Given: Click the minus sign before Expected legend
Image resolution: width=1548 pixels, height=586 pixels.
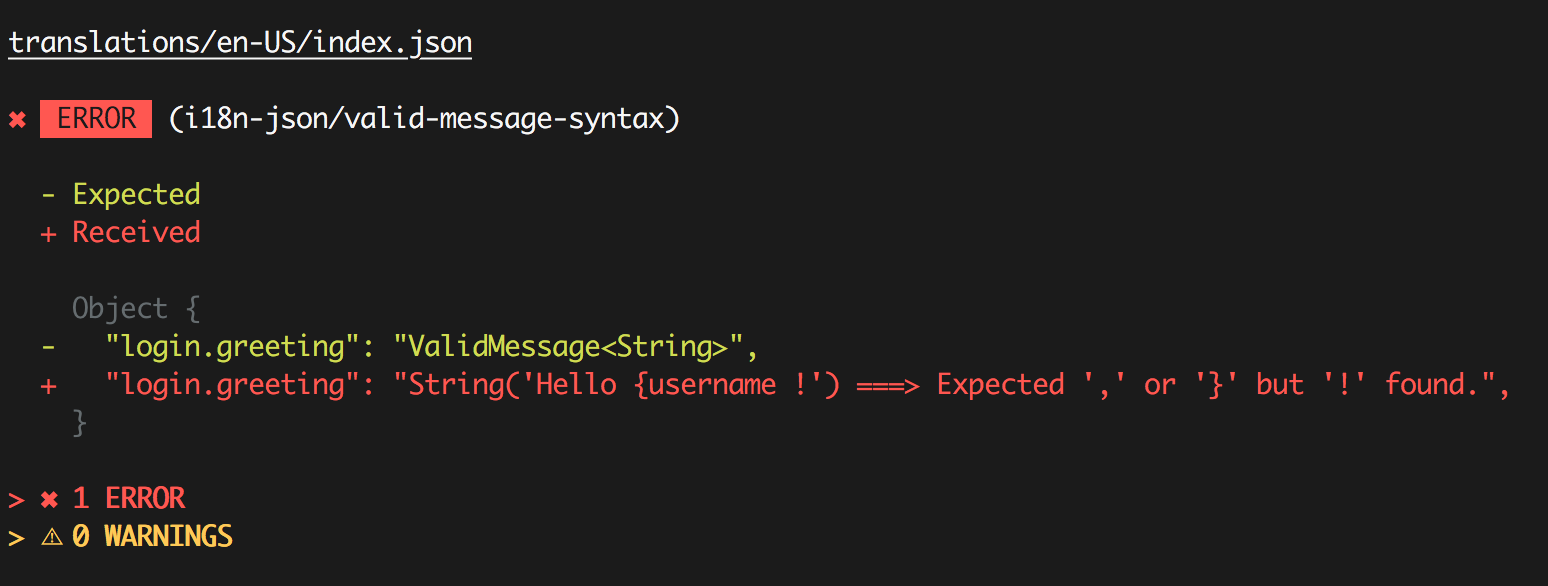Looking at the screenshot, I should 48,194.
